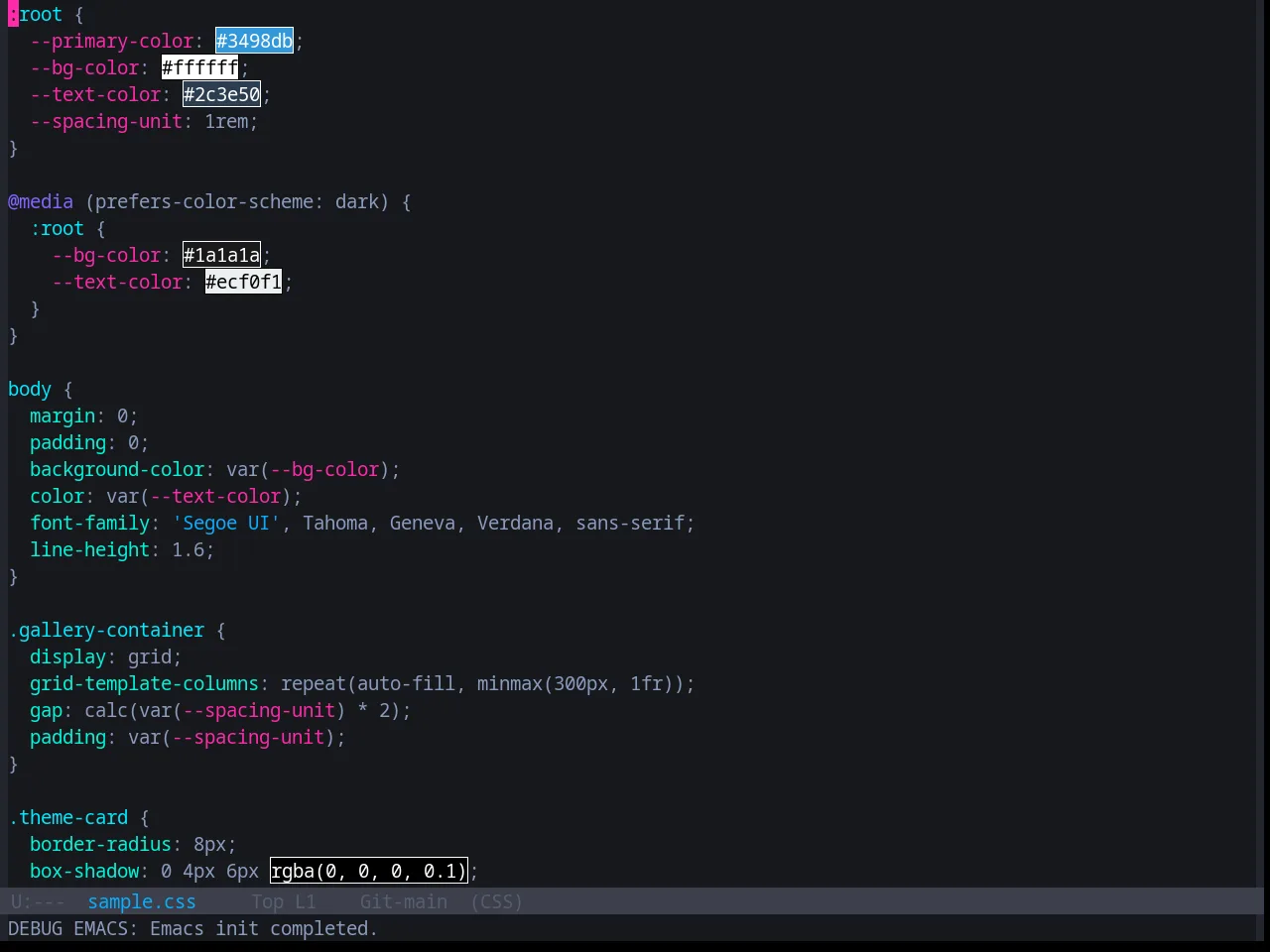
Task: Click the (CSS) major mode indicator
Action: click(497, 901)
